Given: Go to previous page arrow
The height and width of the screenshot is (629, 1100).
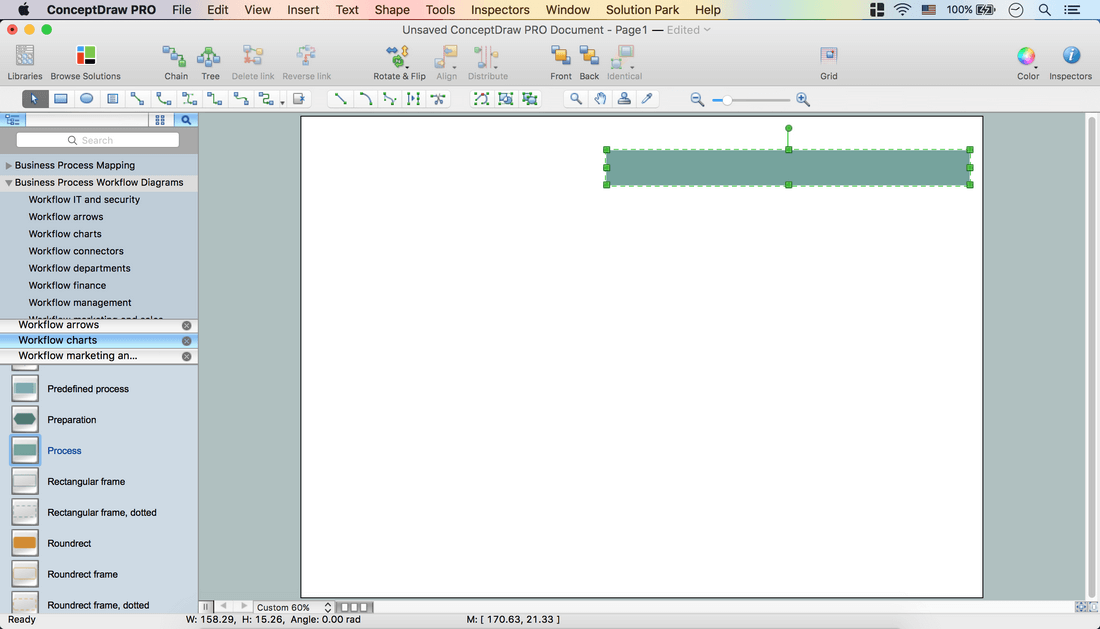Looking at the screenshot, I should pos(223,607).
